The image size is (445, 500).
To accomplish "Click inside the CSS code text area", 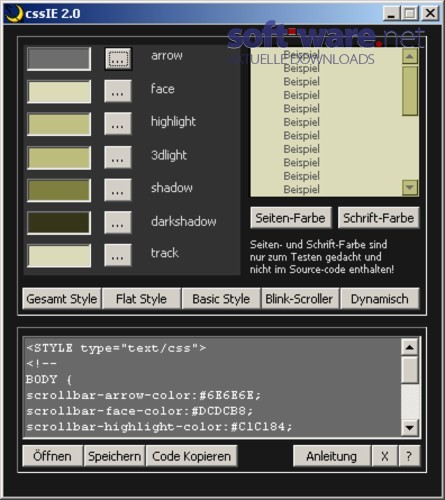I will click(212, 387).
